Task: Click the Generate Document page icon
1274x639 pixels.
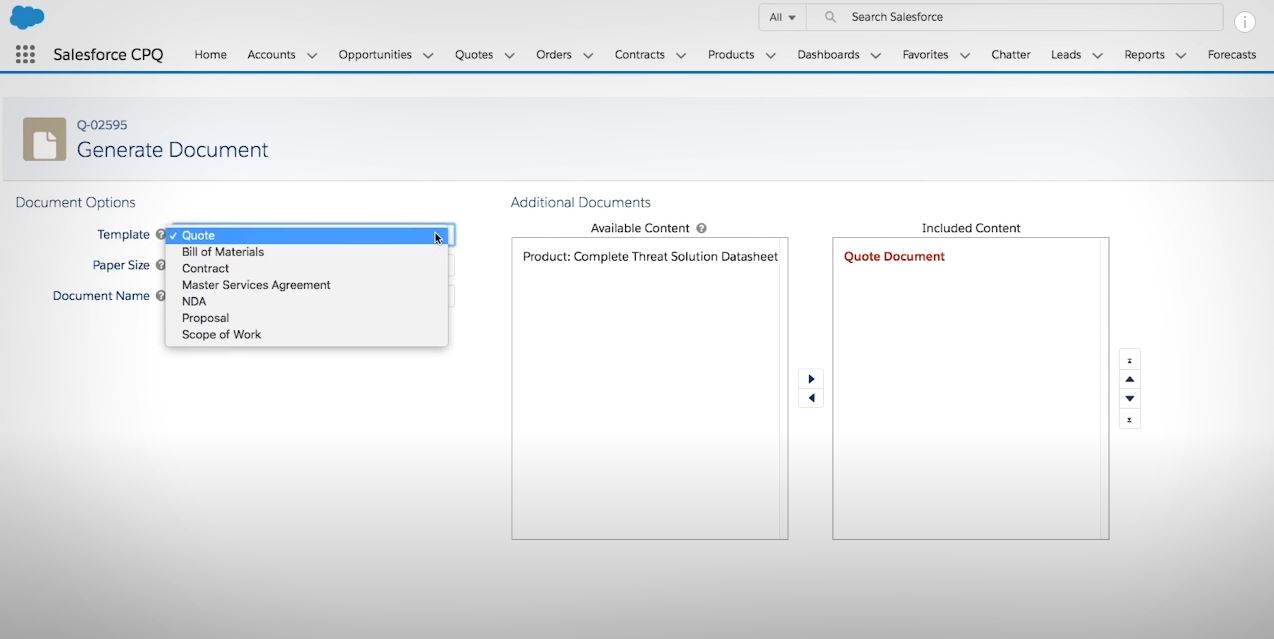Action: coord(45,139)
